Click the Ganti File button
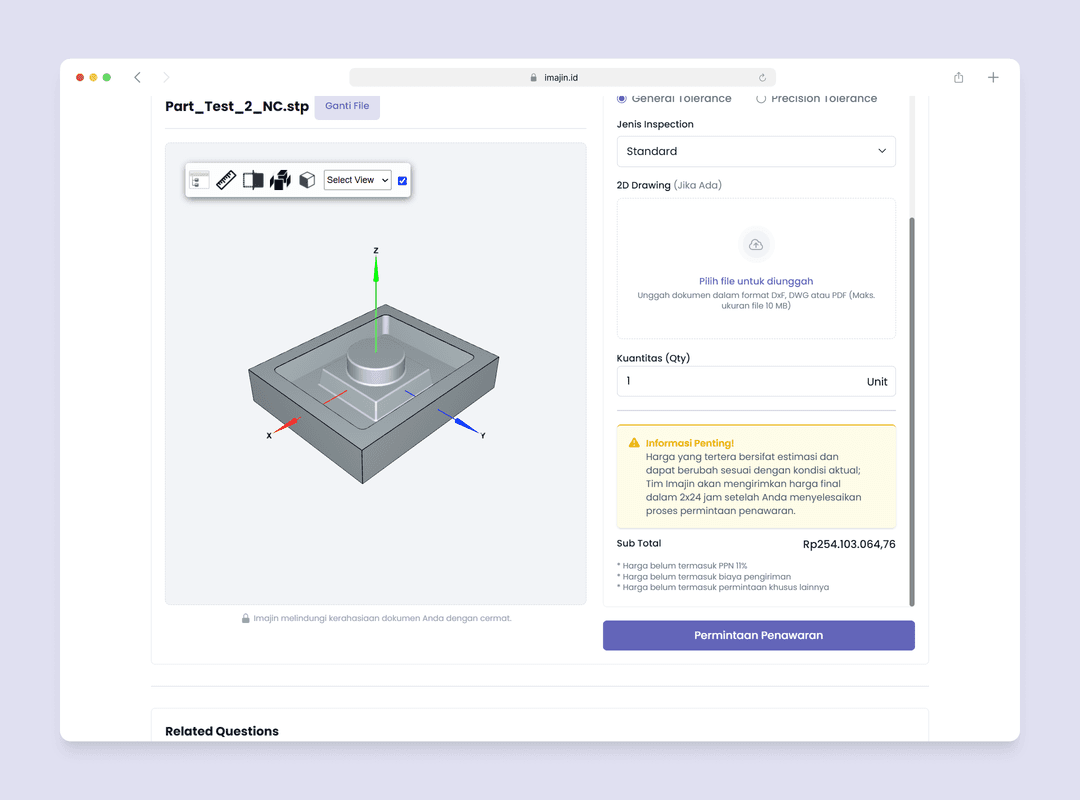This screenshot has height=800, width=1080. [x=347, y=106]
